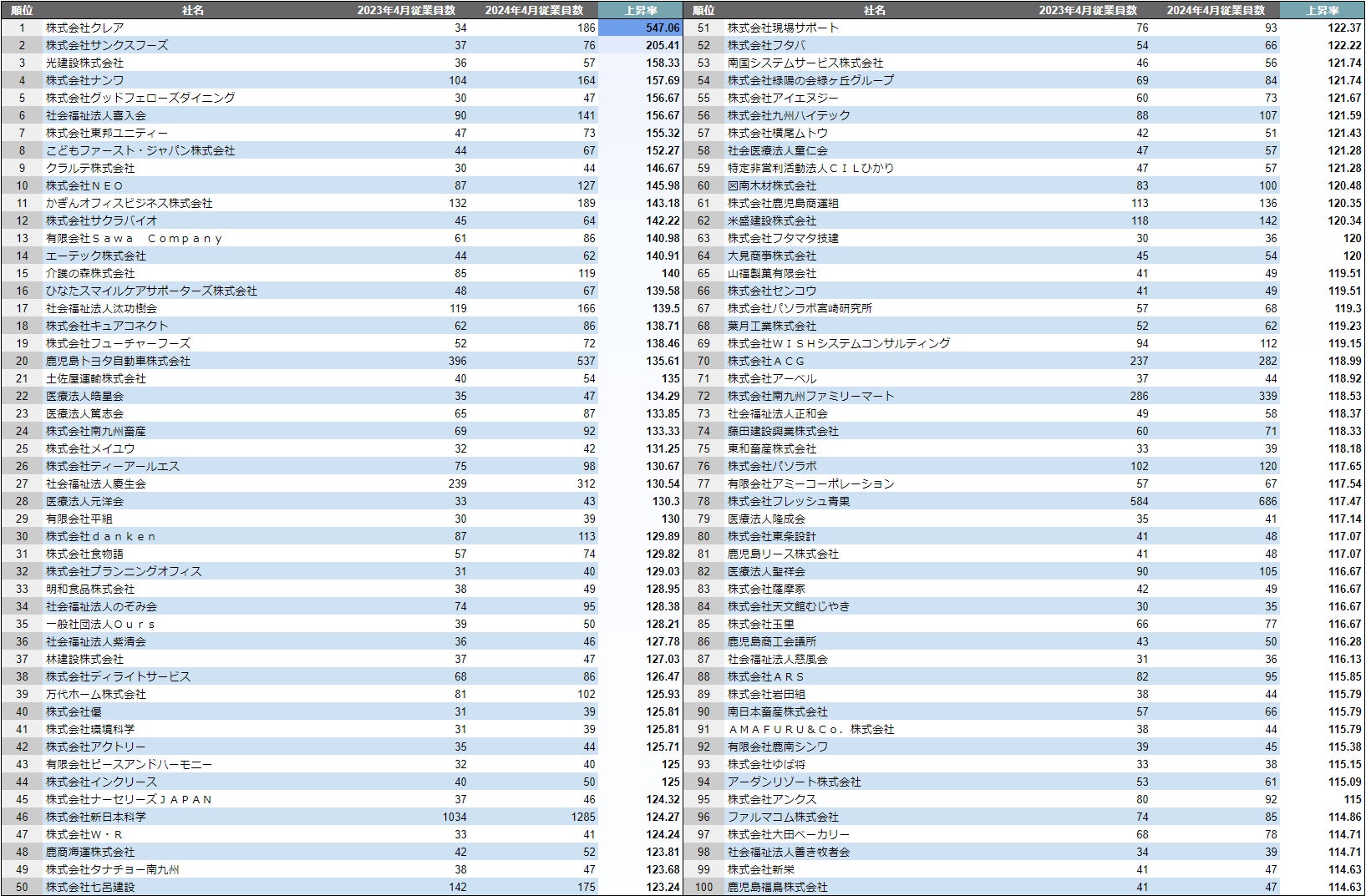Select 2023 count 396 for 鹿児島トヨタ自動車株式会社

pos(457,361)
